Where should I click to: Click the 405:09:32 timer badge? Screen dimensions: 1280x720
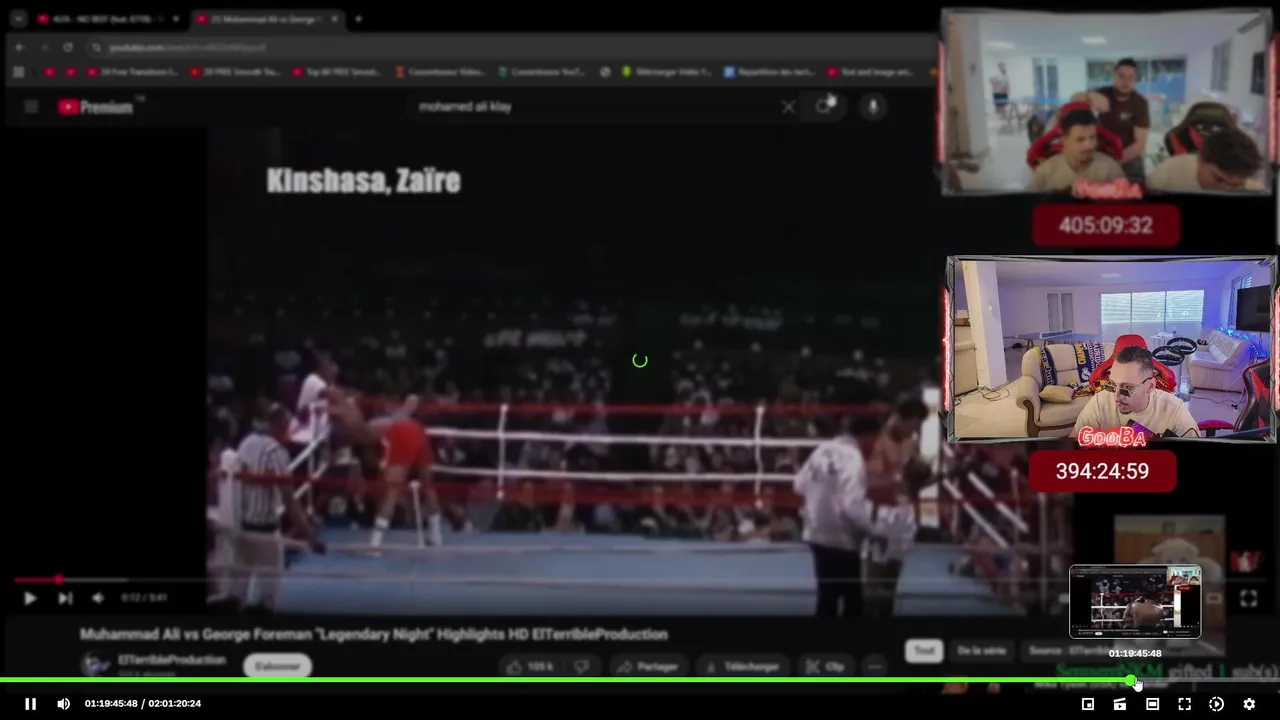click(x=1106, y=226)
